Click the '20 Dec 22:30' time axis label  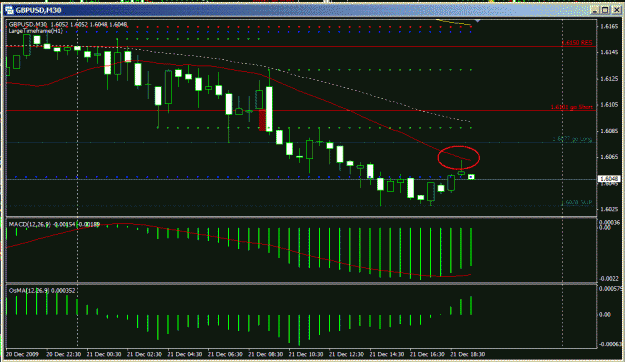point(64,354)
